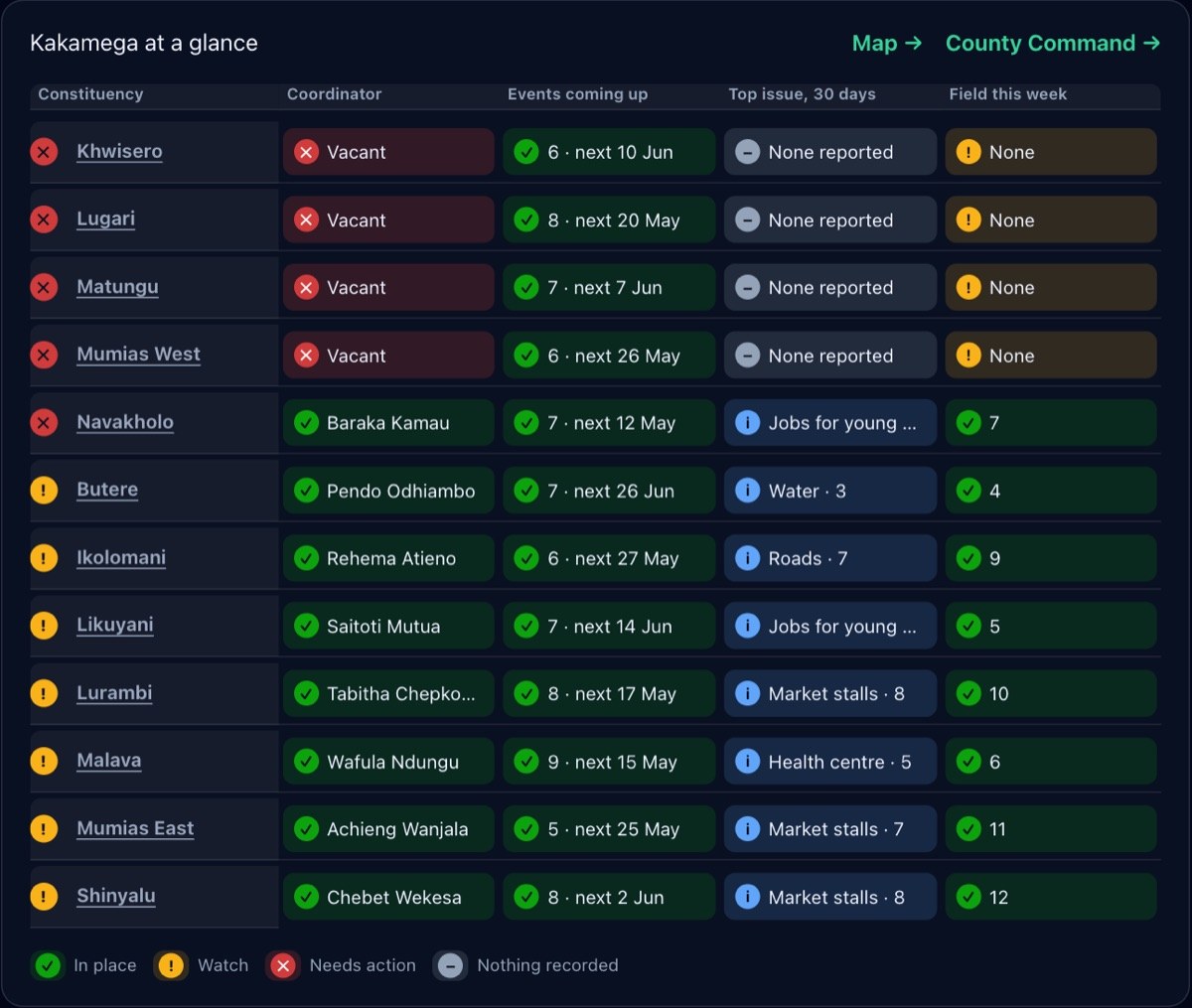Click coordinator name Achieng Wanjala
This screenshot has width=1192, height=1008.
397,829
